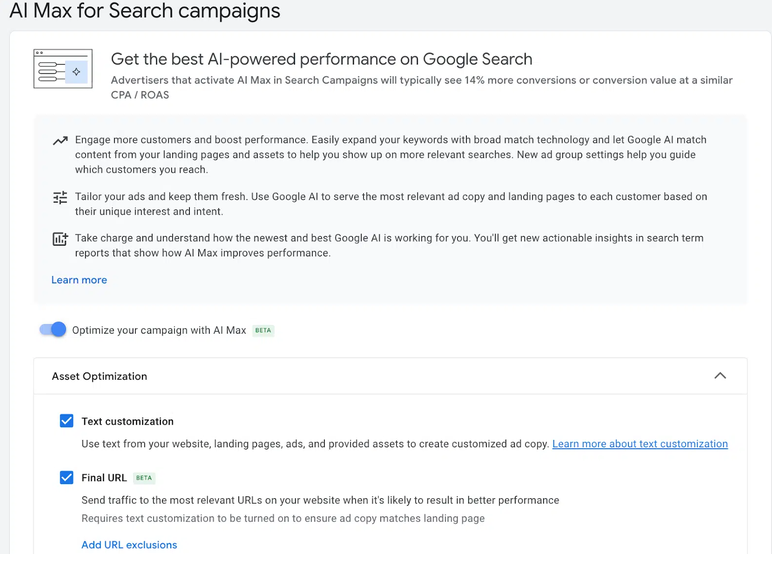Uncheck the Final URL checkbox

coord(66,477)
